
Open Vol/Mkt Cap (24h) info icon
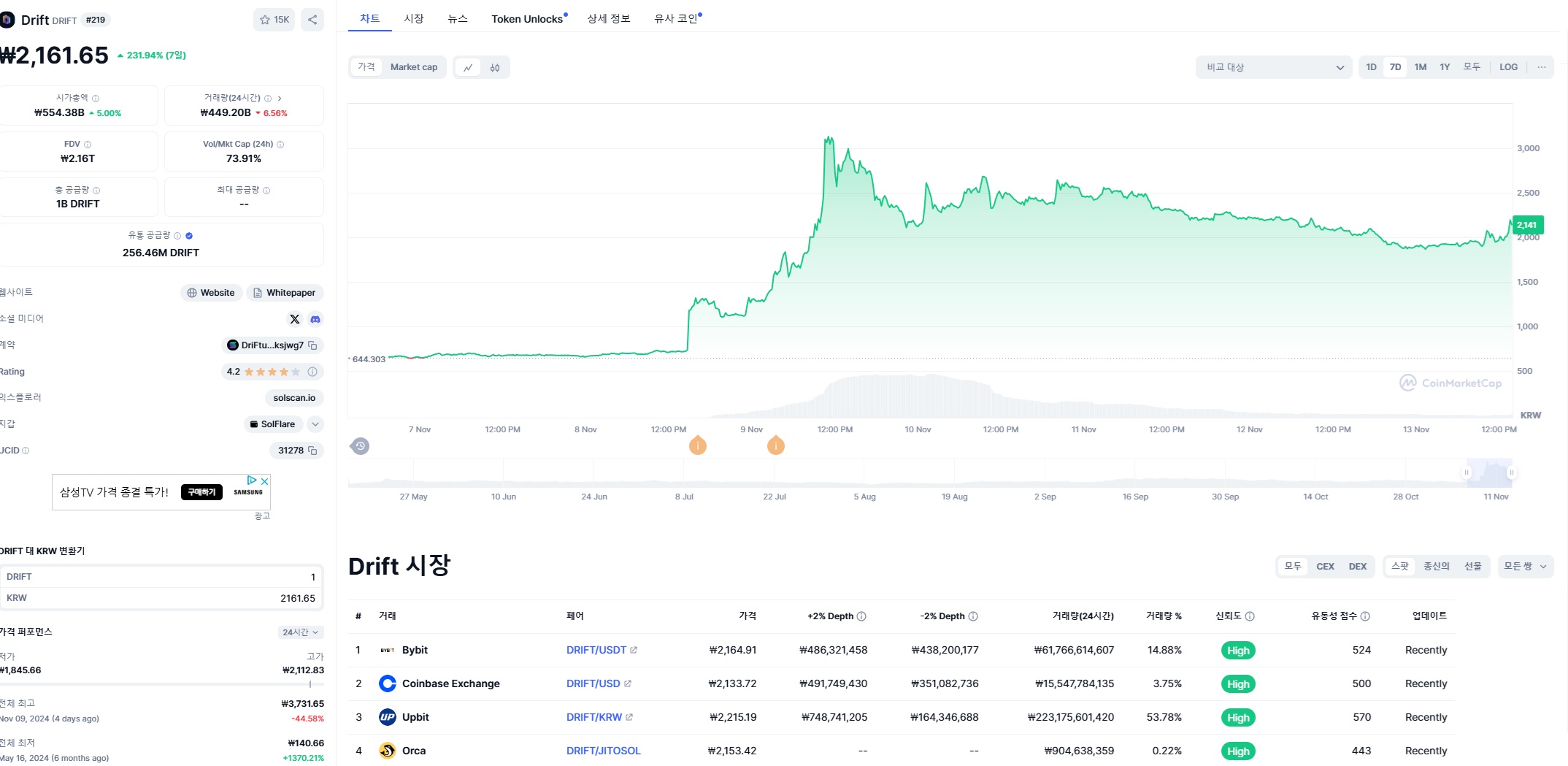coord(280,145)
